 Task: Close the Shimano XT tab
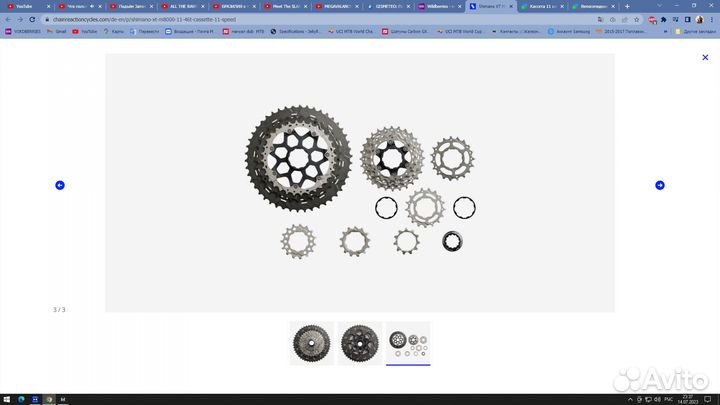click(x=511, y=6)
